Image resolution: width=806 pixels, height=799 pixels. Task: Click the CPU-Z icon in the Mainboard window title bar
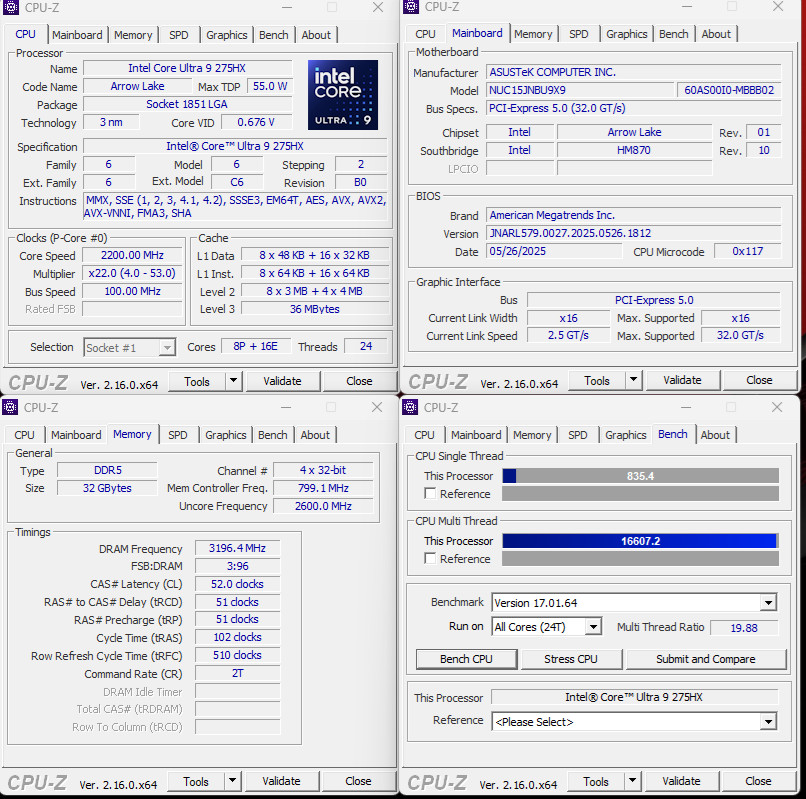(x=411, y=7)
